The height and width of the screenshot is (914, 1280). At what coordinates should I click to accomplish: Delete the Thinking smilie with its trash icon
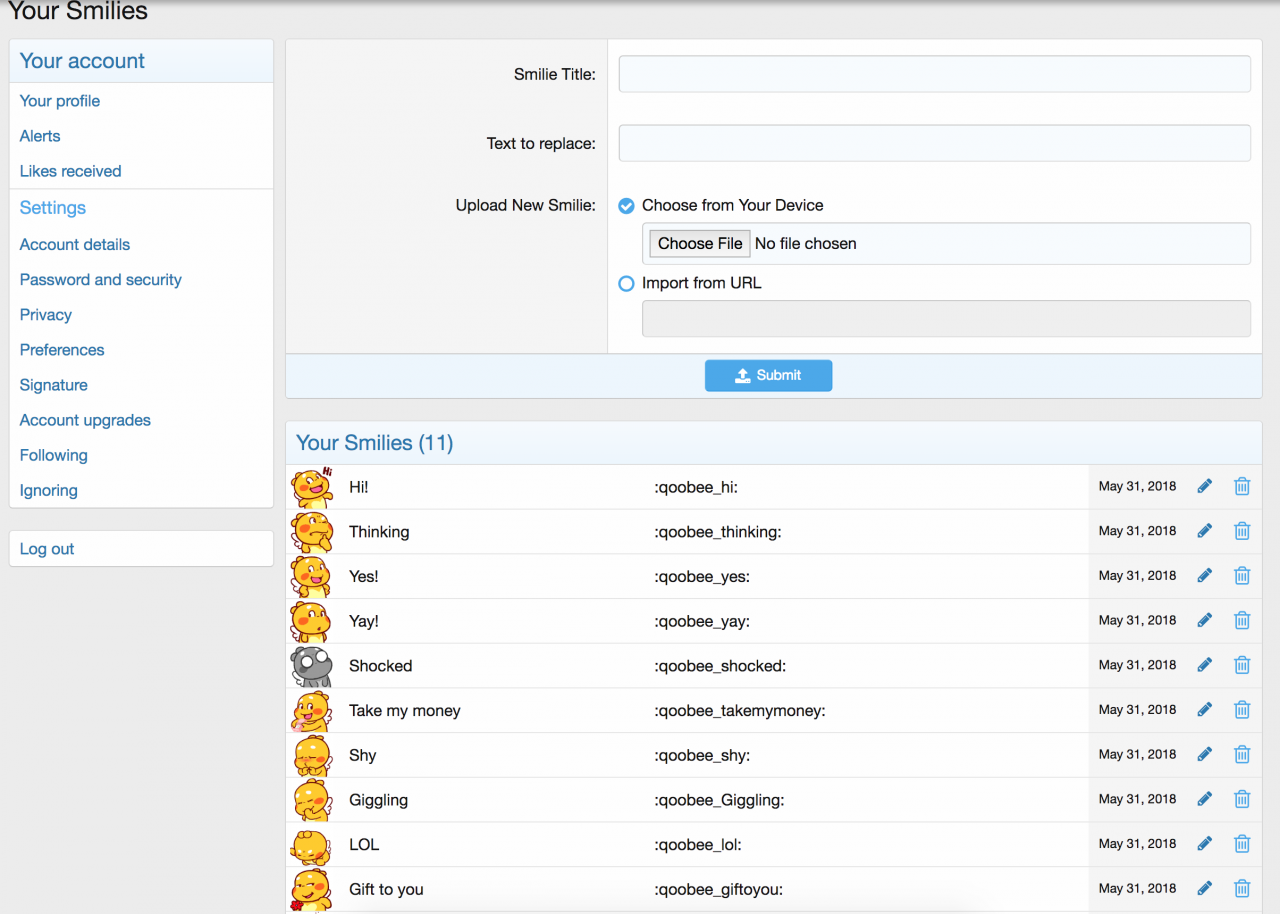point(1242,531)
